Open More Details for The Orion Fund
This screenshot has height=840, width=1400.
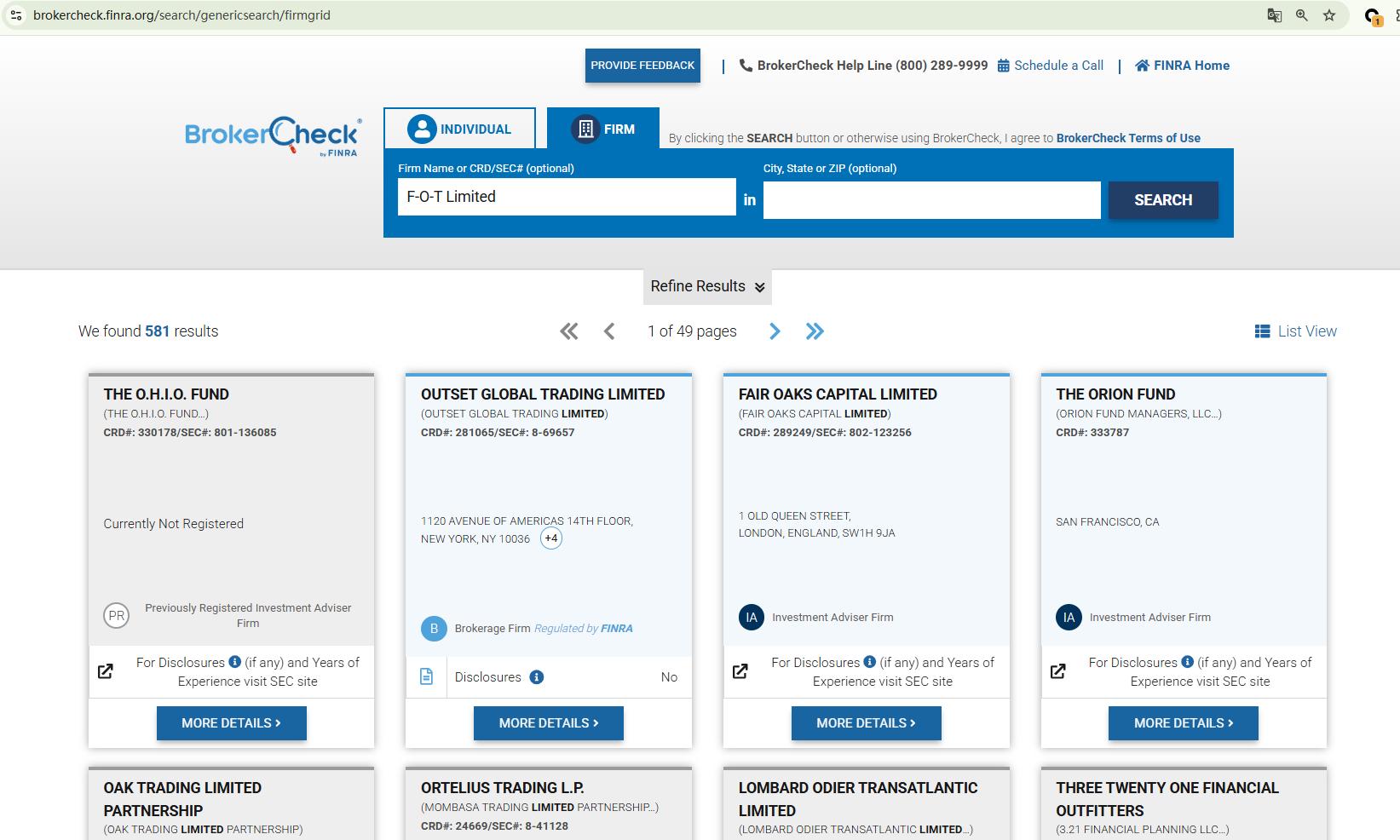[1183, 723]
